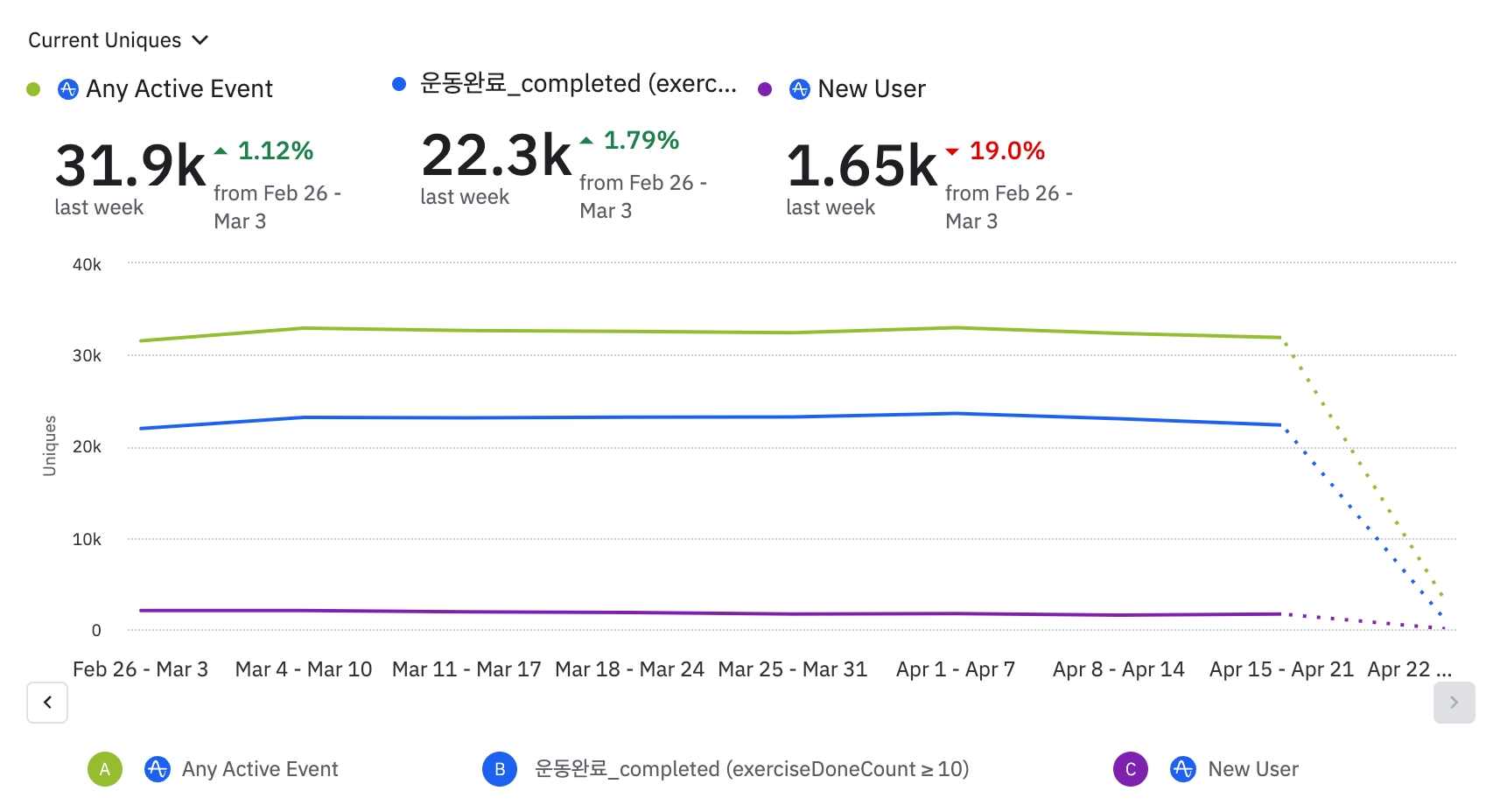Click the 1.12% increase indicator

(x=263, y=150)
